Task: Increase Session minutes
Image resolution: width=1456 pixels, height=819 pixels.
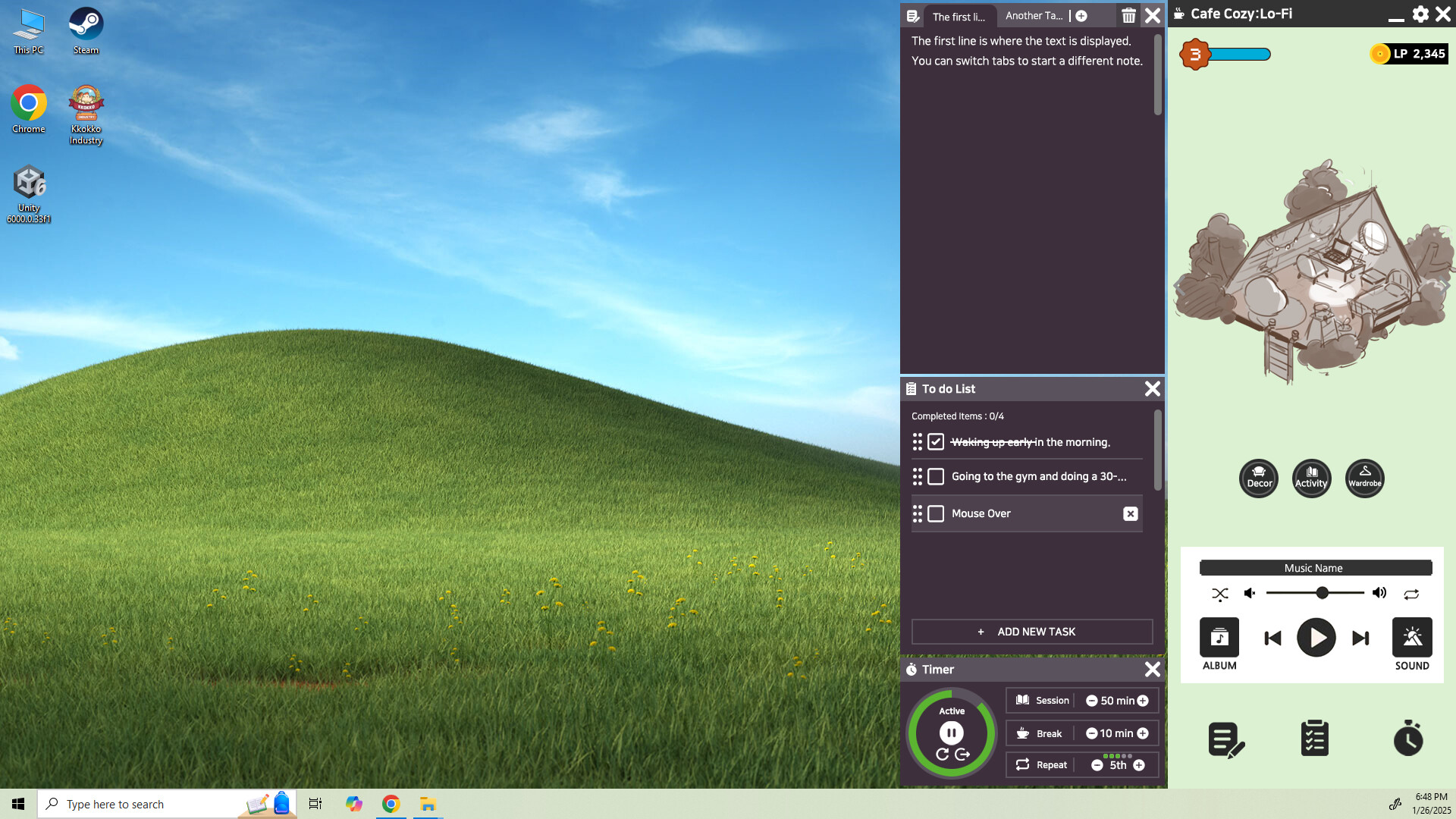Action: [x=1143, y=701]
